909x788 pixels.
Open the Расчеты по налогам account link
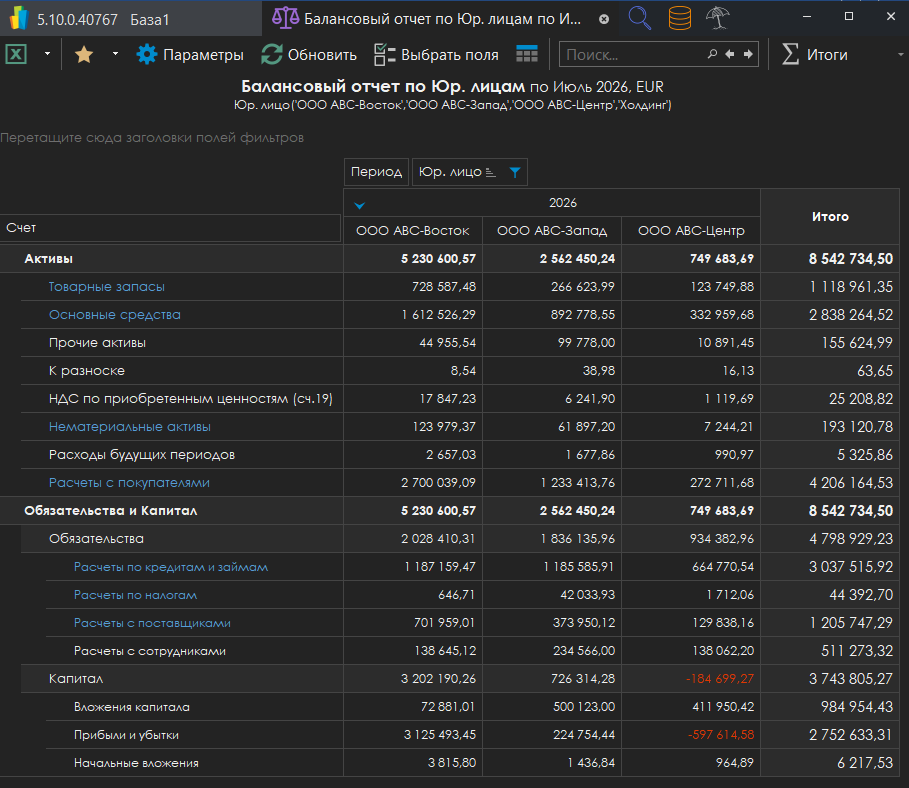click(135, 595)
